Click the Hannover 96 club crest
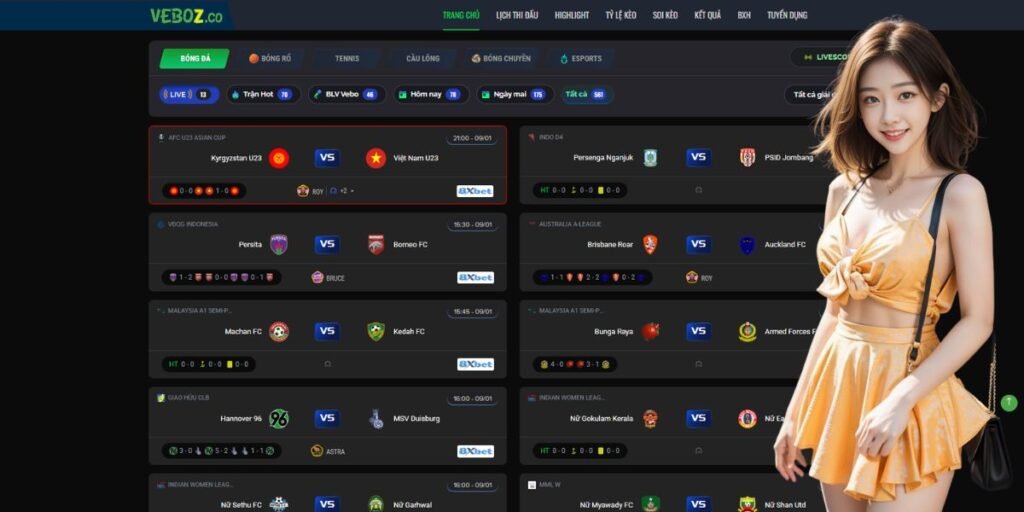Image resolution: width=1024 pixels, height=512 pixels. point(279,419)
